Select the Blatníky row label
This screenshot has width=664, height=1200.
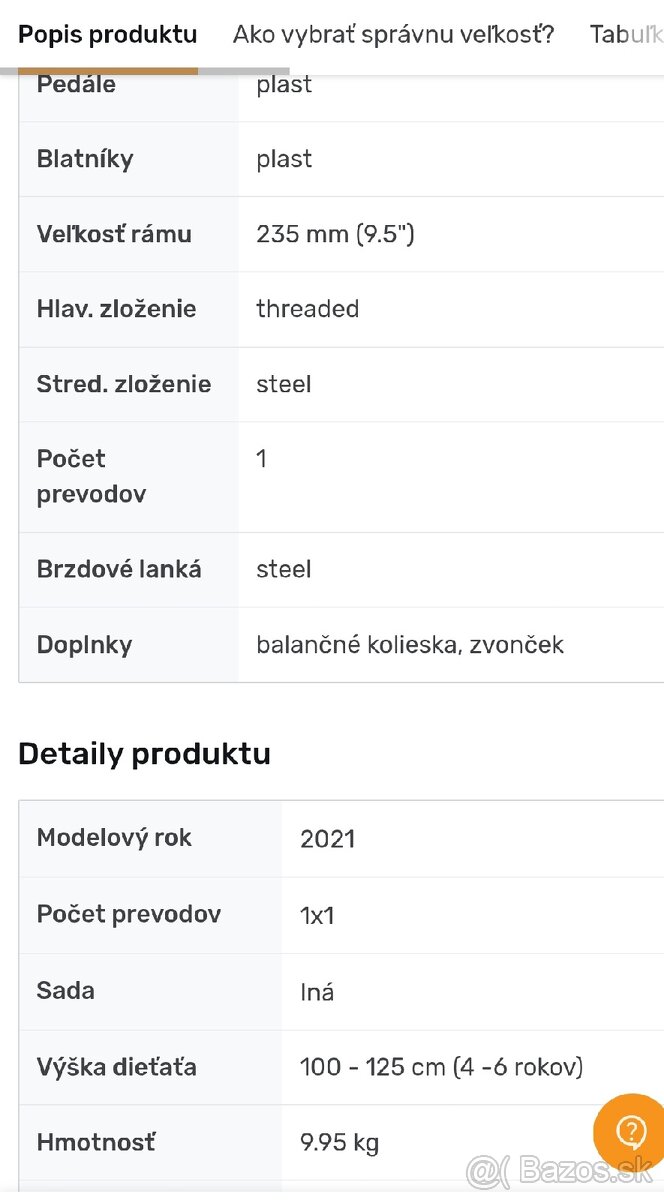[85, 159]
